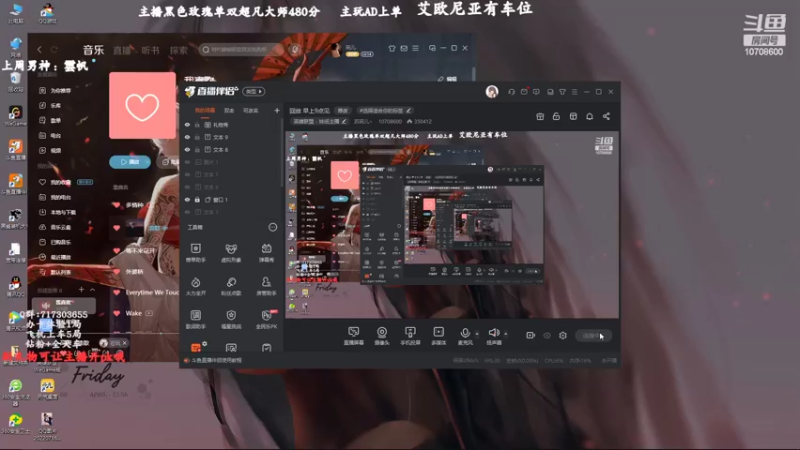Open 手机投屏 phone casting
The width and height of the screenshot is (800, 450).
[x=410, y=336]
